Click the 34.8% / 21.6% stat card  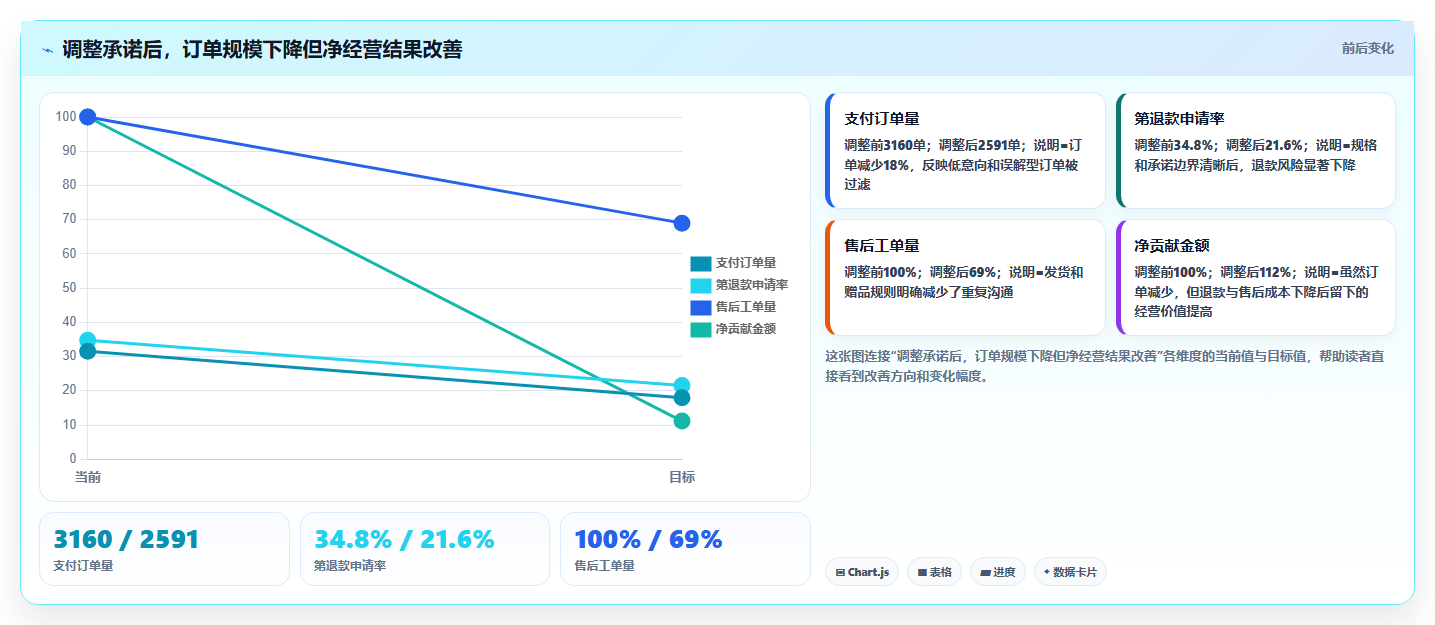point(425,549)
